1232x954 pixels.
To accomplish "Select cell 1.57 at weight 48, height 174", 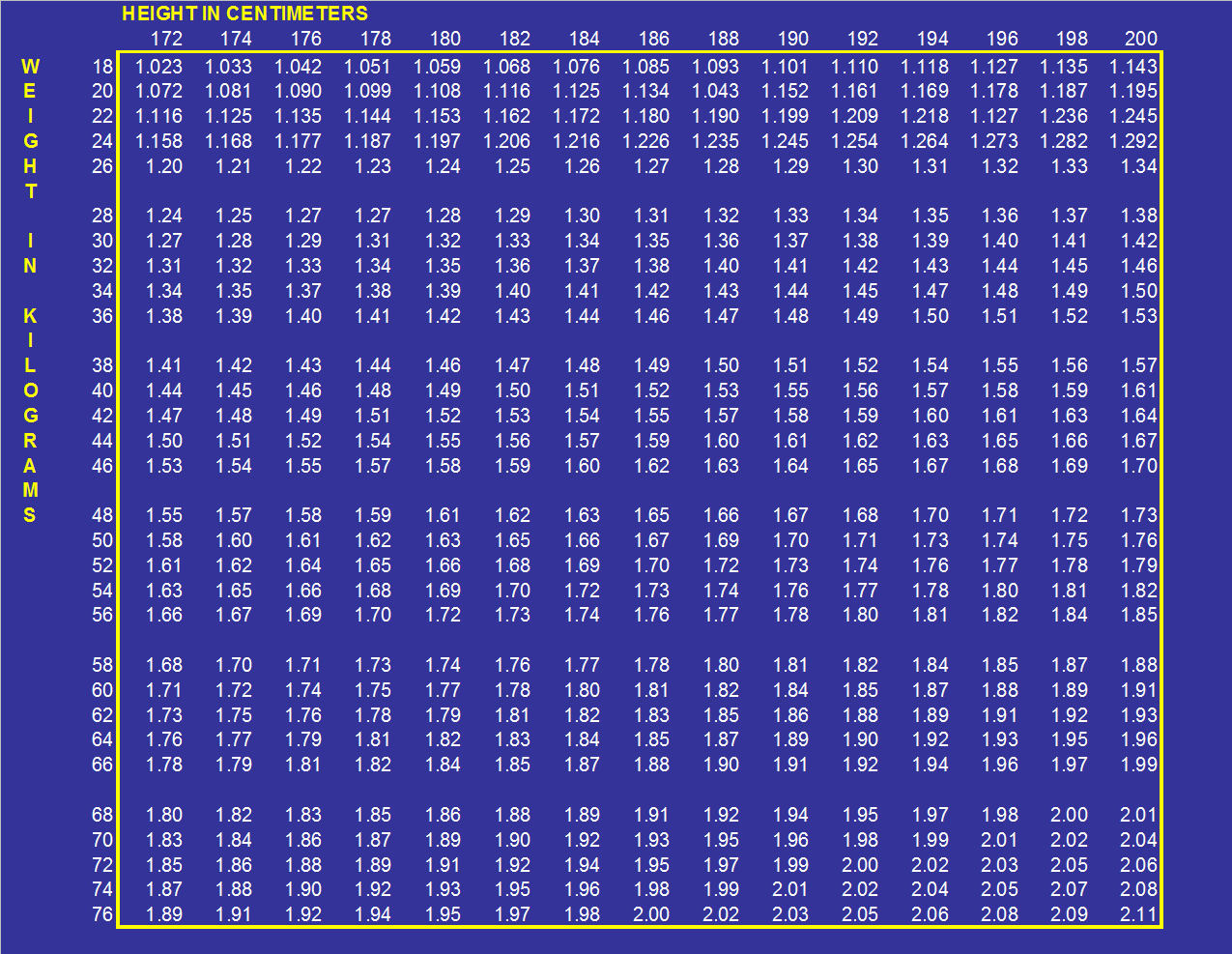I will point(234,515).
